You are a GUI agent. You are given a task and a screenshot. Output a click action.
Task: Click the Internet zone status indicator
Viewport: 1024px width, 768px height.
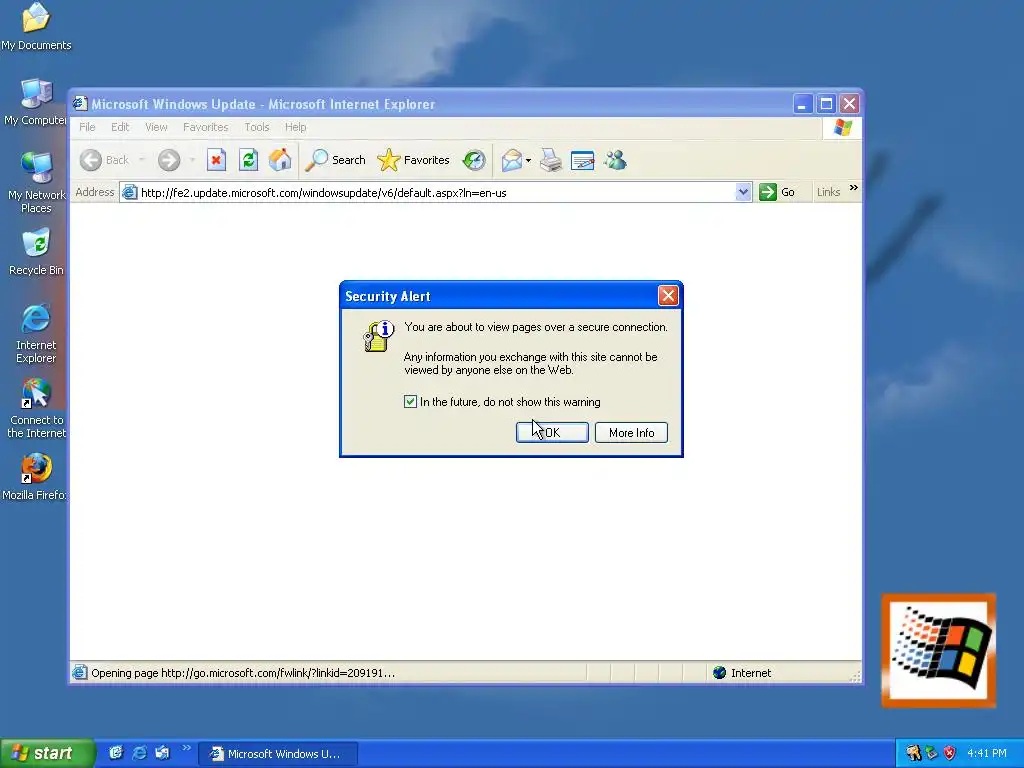(742, 673)
